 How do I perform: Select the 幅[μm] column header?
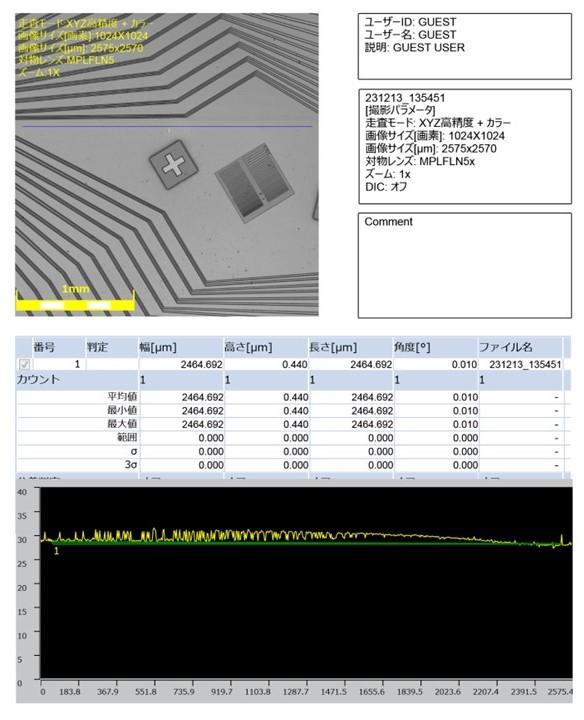[x=158, y=347]
